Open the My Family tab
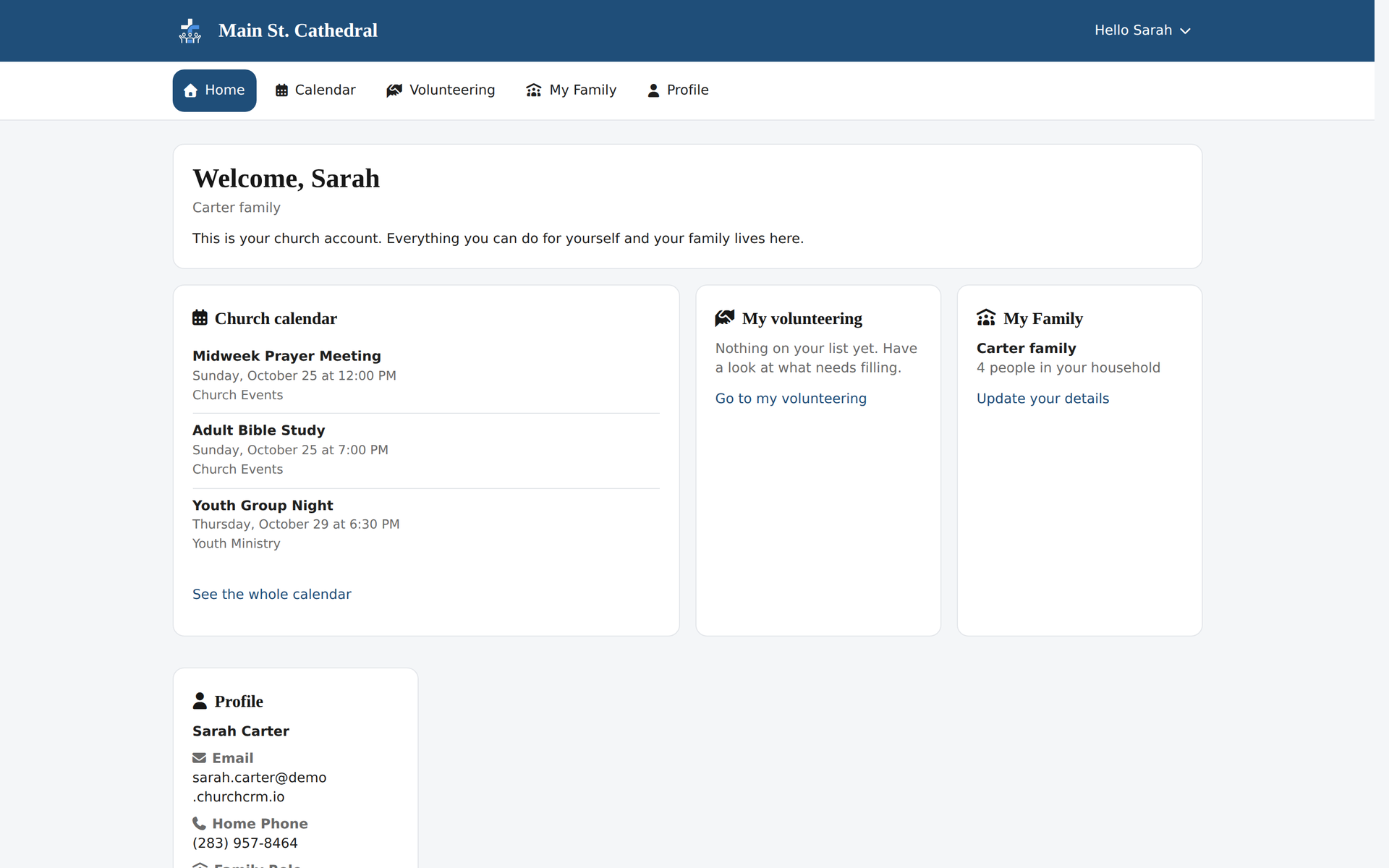 tap(571, 90)
